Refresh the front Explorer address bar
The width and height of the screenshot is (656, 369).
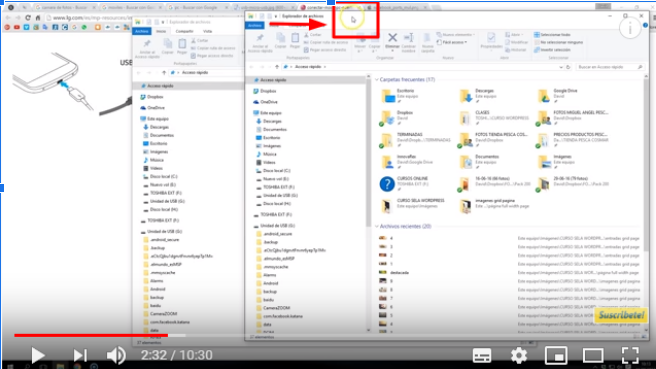tap(568, 67)
